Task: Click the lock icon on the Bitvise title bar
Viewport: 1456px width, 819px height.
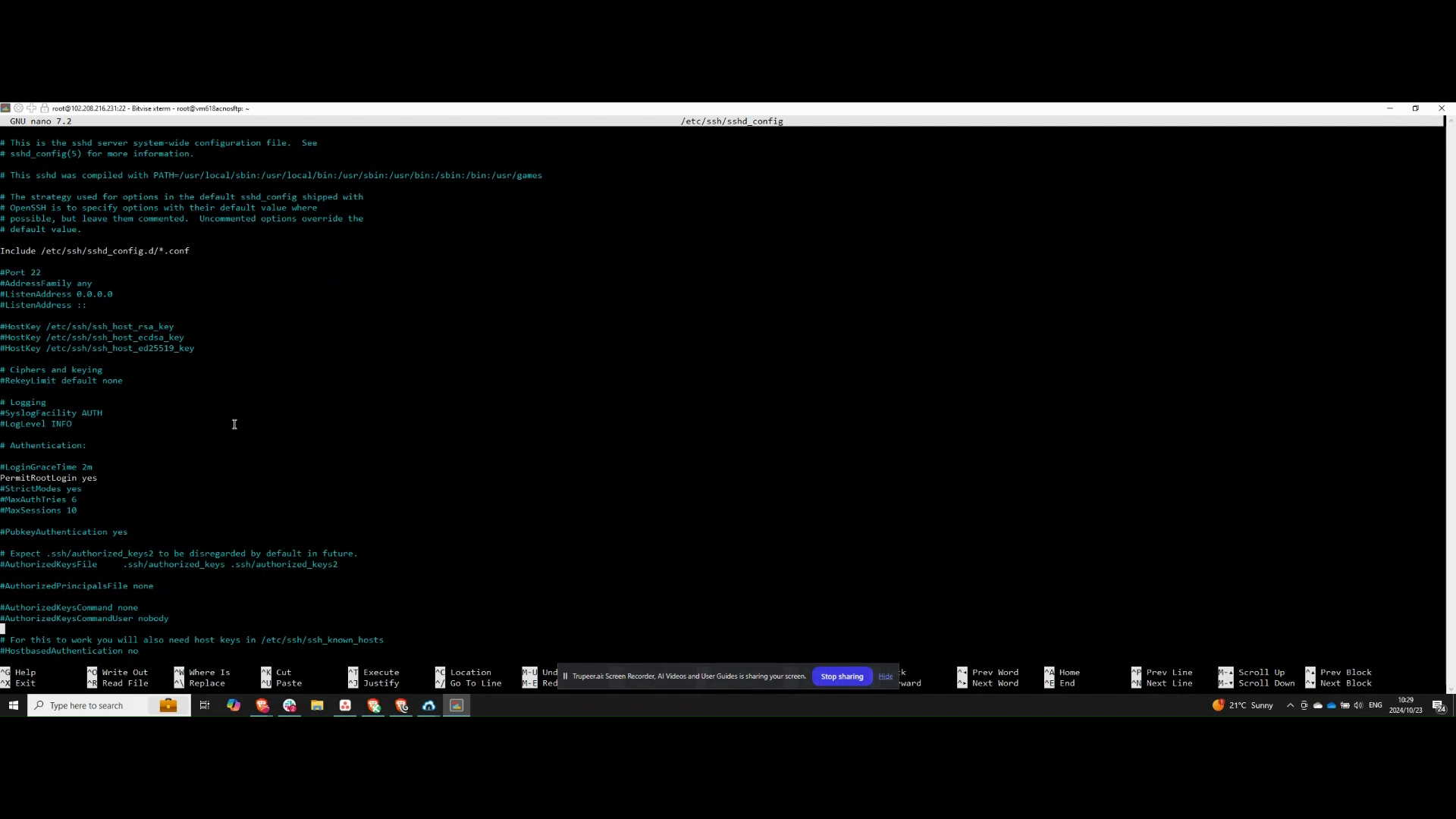Action: 44,108
